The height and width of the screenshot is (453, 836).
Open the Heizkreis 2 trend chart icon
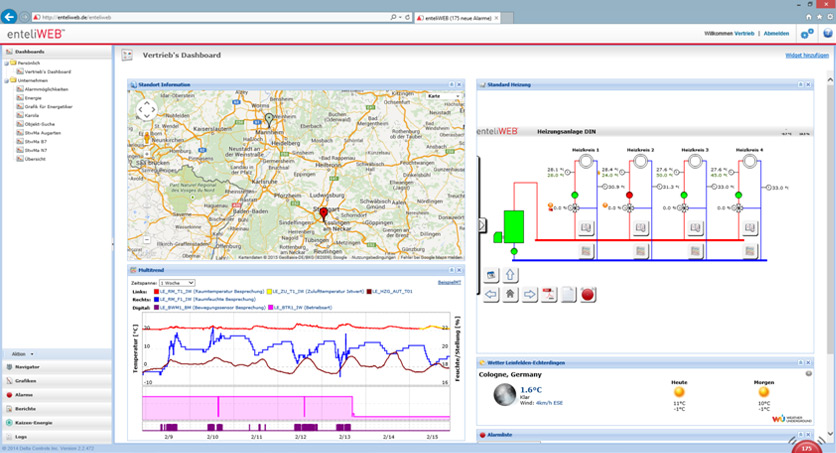[x=640, y=250]
